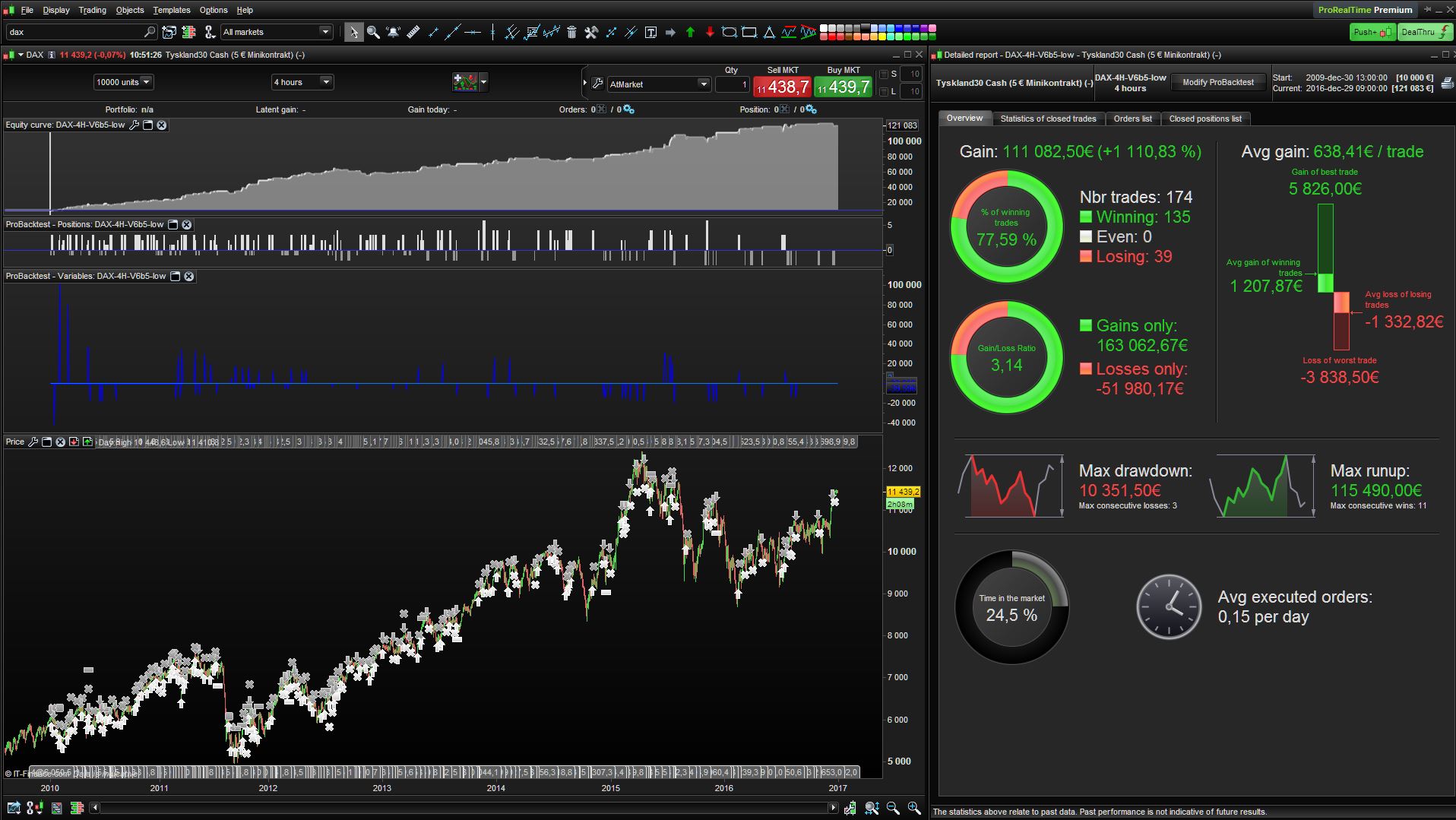Open the All markets dropdown
Viewport: 1456px width, 820px height.
(277, 32)
